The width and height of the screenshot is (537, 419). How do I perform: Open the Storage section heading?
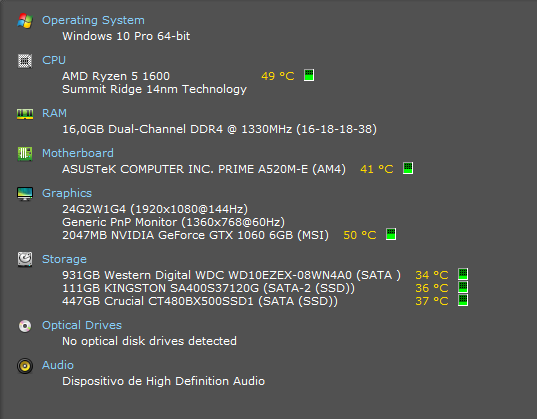tap(64, 259)
